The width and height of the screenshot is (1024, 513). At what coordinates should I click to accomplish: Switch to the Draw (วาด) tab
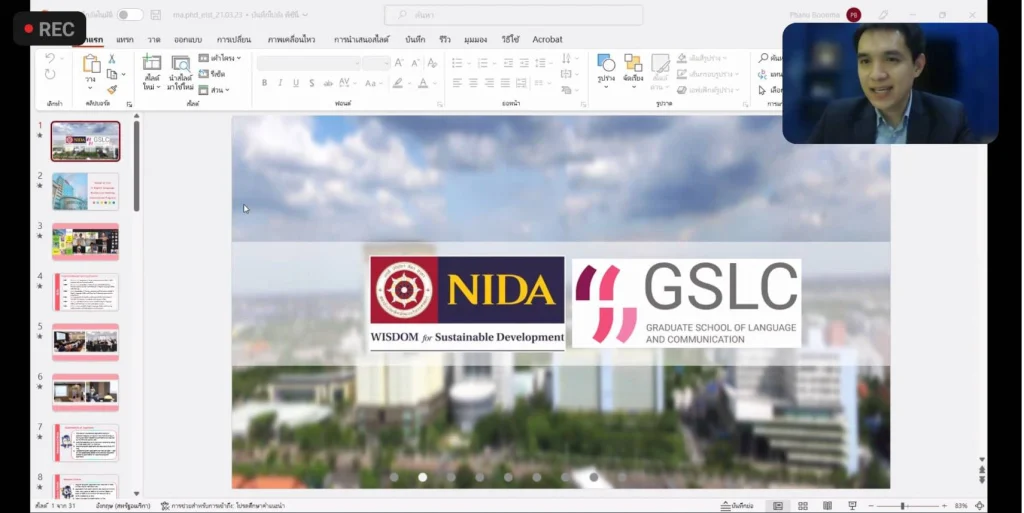(x=154, y=40)
